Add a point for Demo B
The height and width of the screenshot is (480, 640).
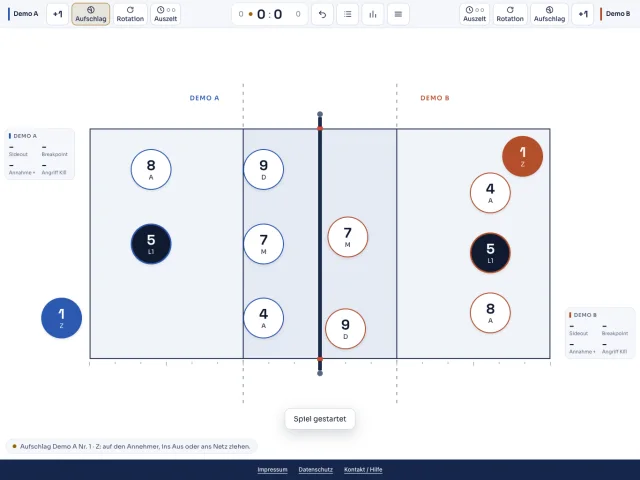pos(583,14)
